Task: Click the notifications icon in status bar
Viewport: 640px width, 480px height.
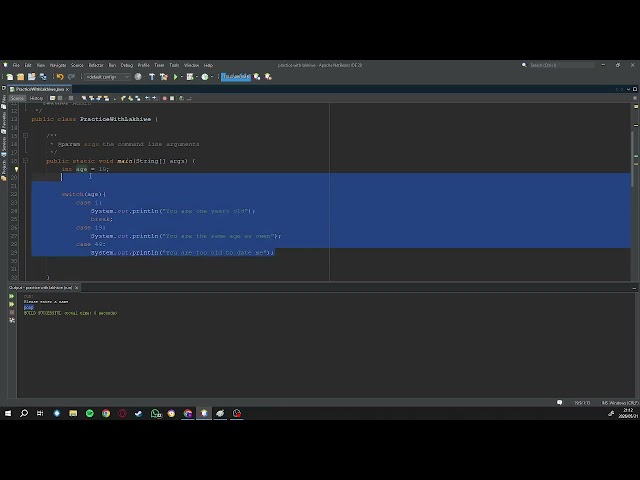Action: 560,403
